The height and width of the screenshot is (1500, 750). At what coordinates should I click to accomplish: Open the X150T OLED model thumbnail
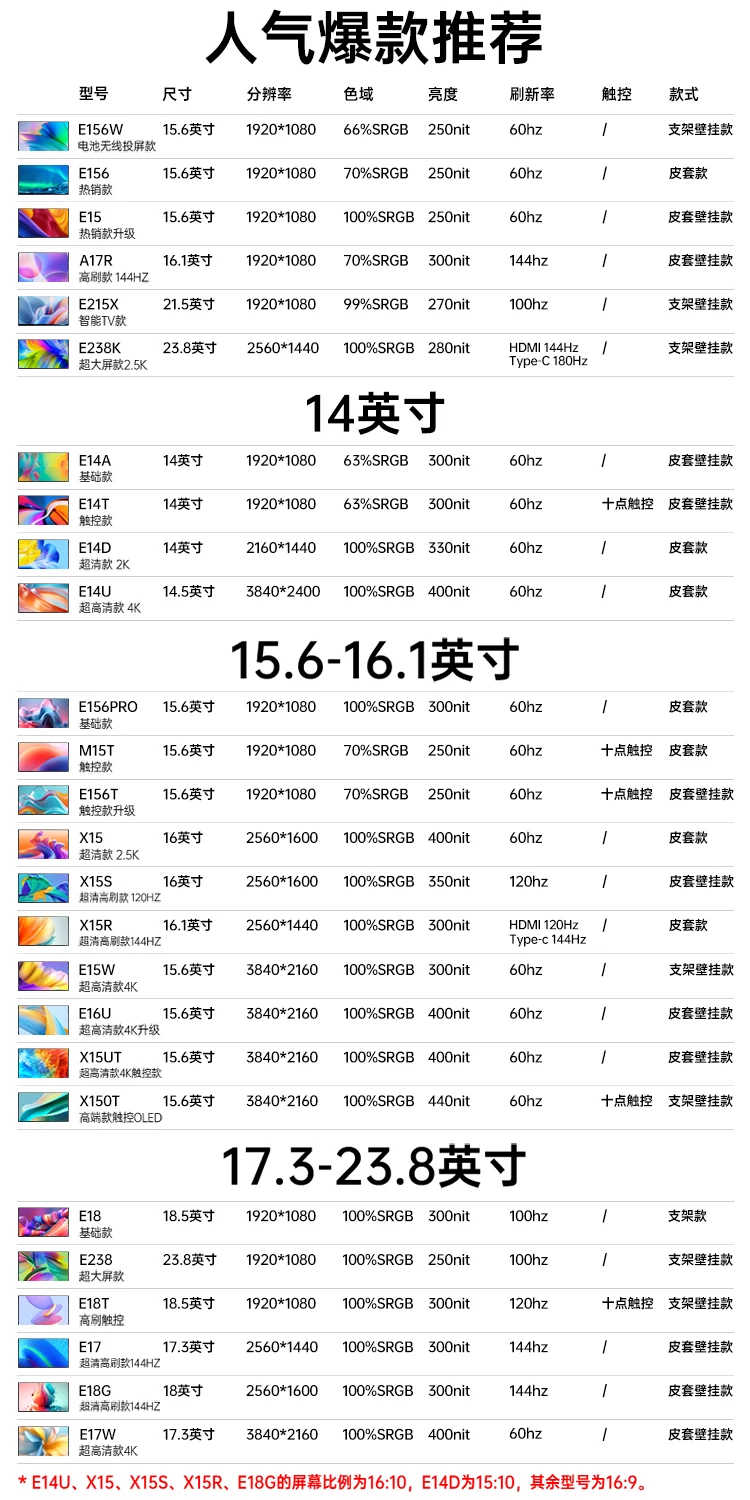[43, 1107]
